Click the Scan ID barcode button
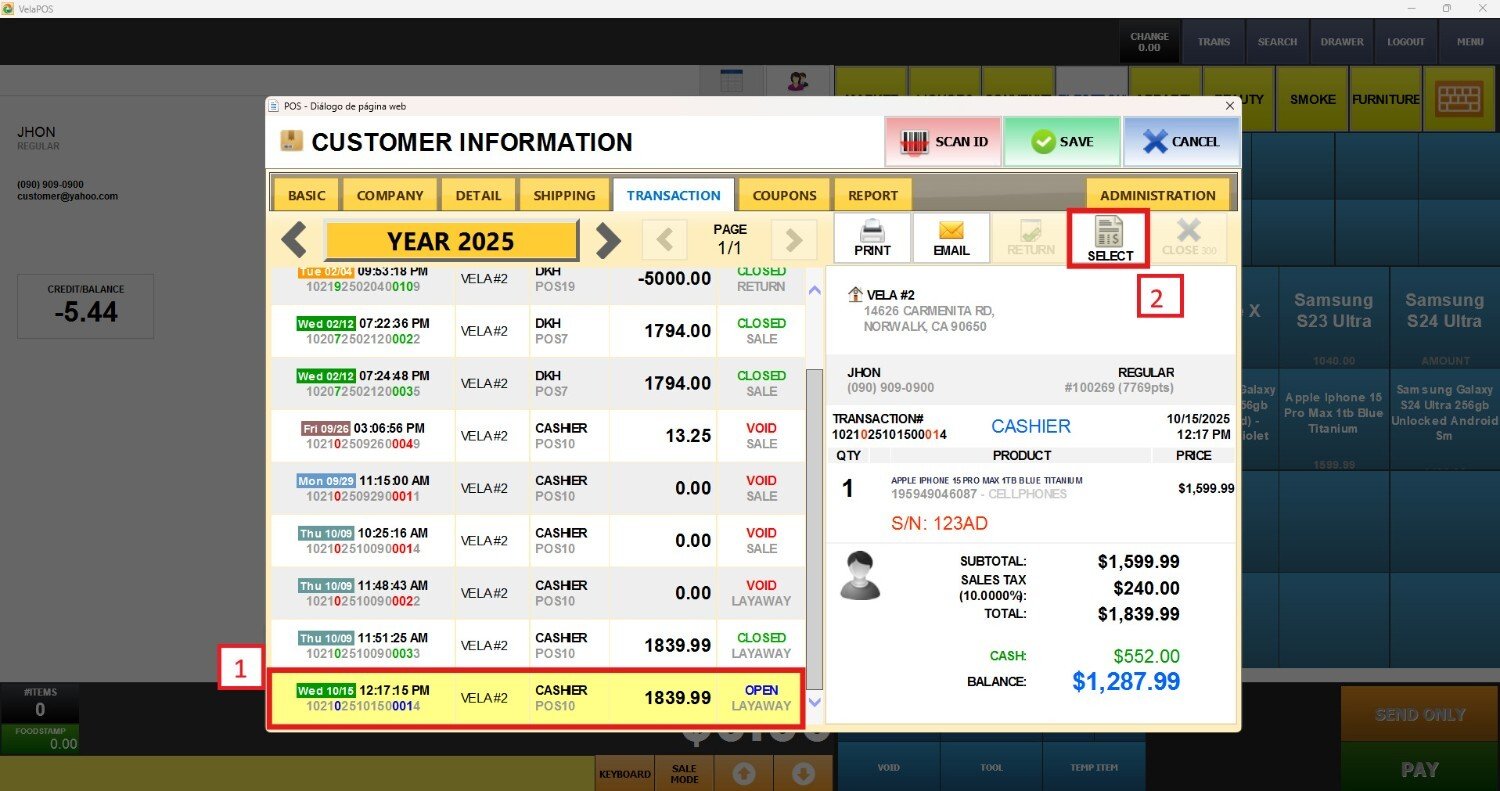This screenshot has width=1500, height=791. [943, 142]
